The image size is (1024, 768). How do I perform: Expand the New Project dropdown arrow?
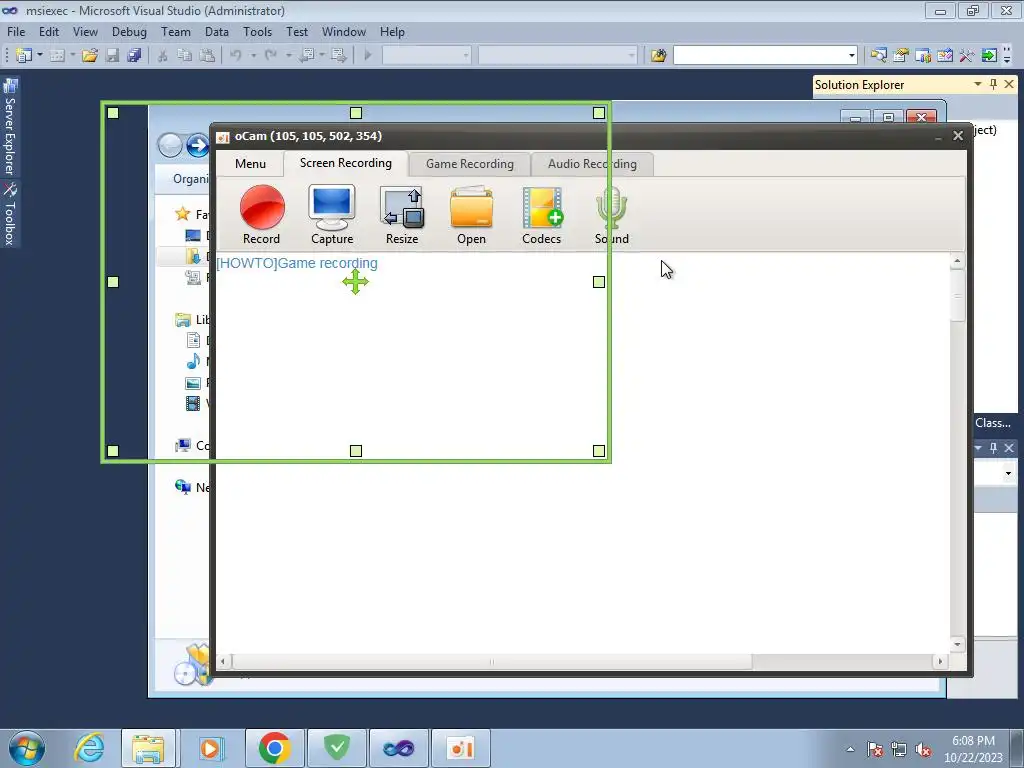(x=40, y=56)
